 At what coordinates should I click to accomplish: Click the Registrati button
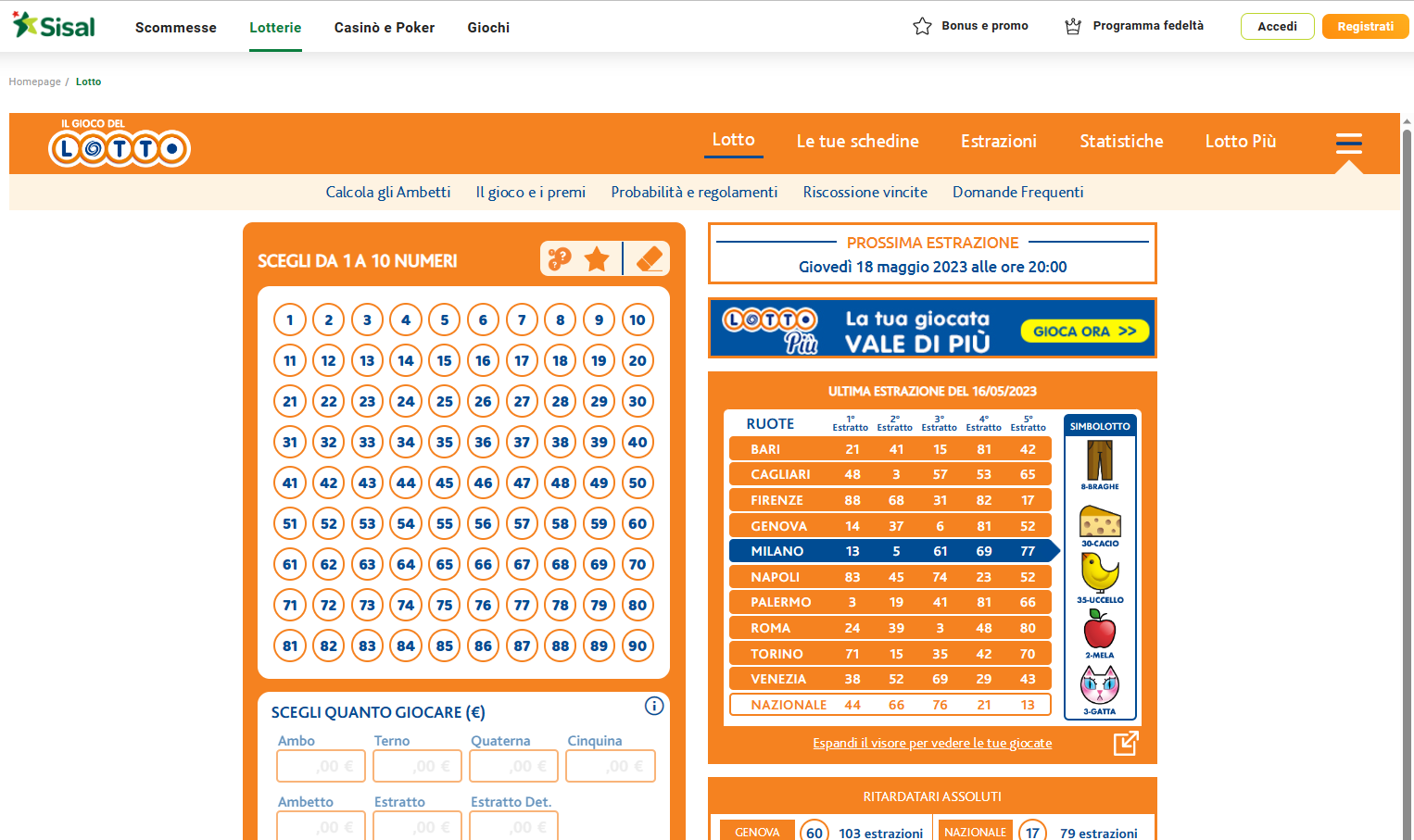1365,26
